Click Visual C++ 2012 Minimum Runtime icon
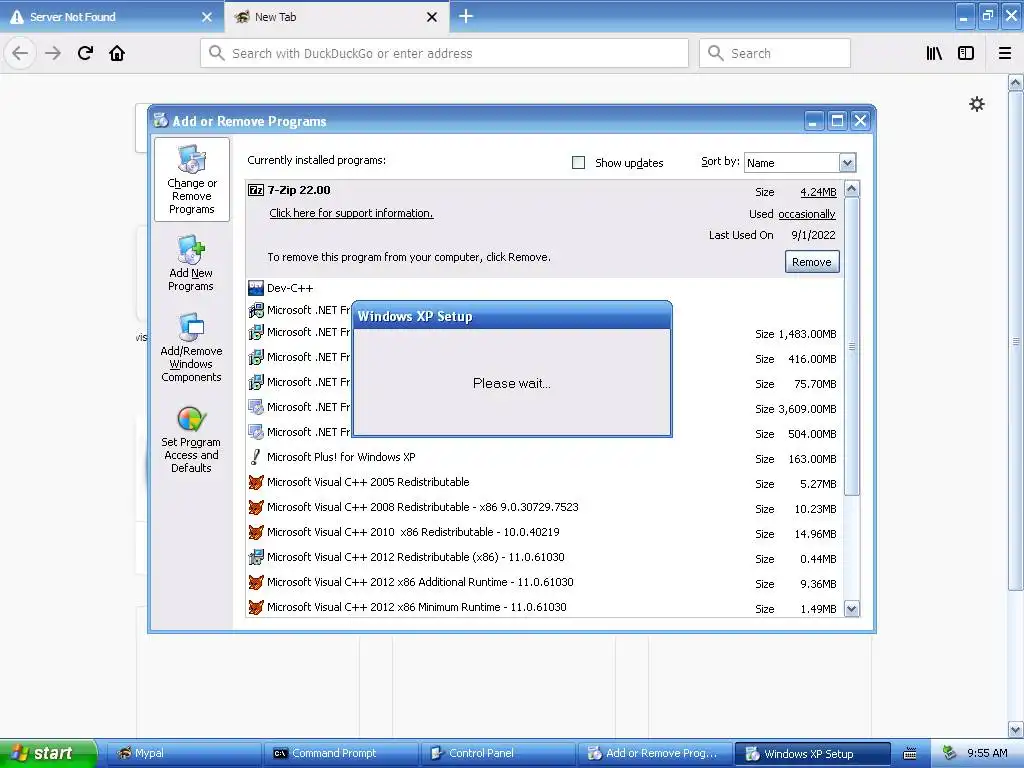This screenshot has height=768, width=1024. pos(256,607)
